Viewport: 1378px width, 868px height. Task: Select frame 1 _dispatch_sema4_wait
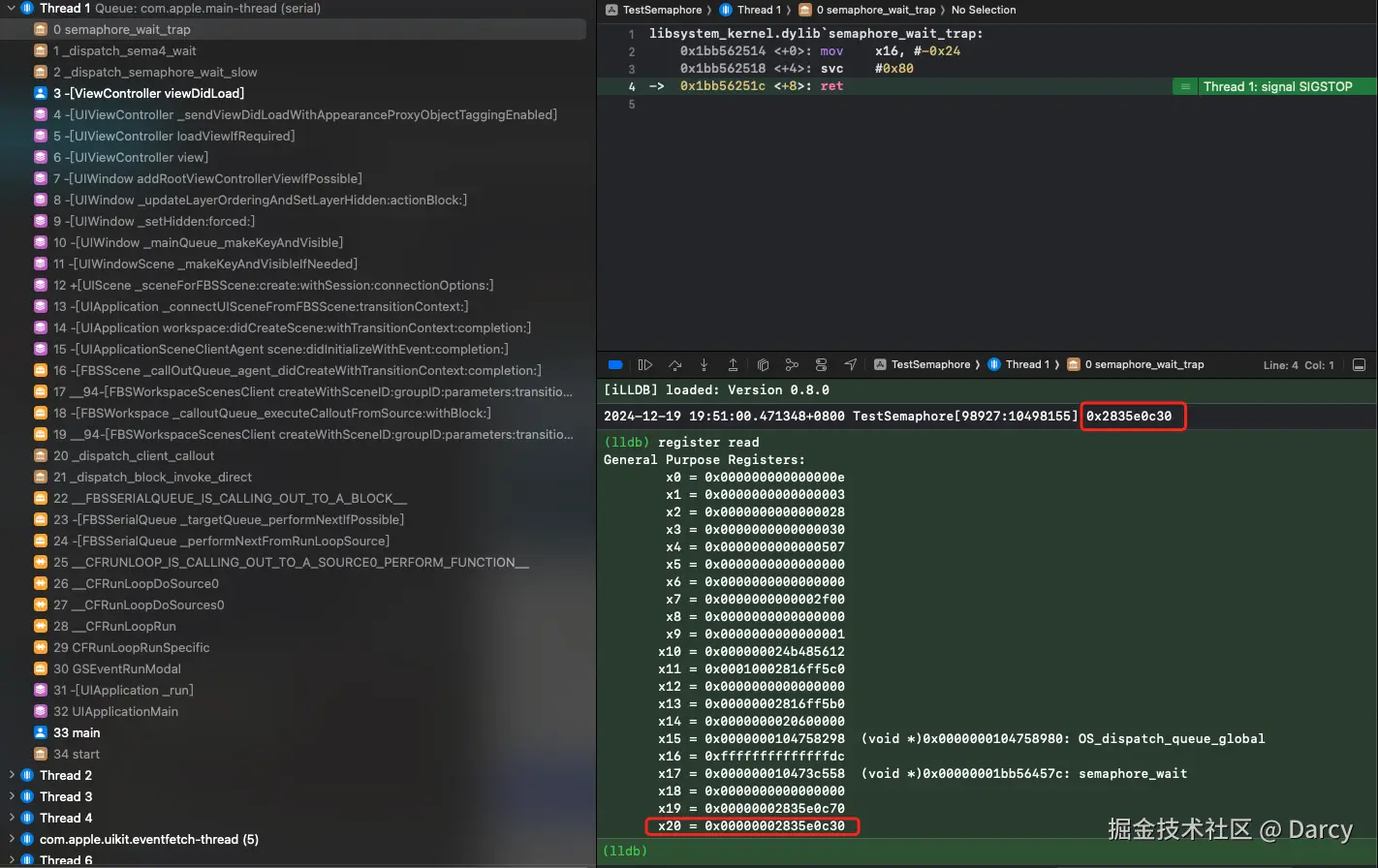tap(295, 50)
